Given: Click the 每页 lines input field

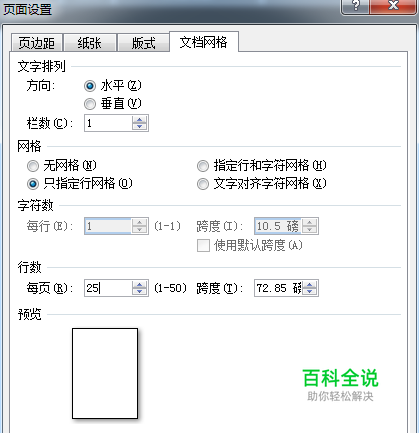Looking at the screenshot, I should pyautogui.click(x=108, y=288).
